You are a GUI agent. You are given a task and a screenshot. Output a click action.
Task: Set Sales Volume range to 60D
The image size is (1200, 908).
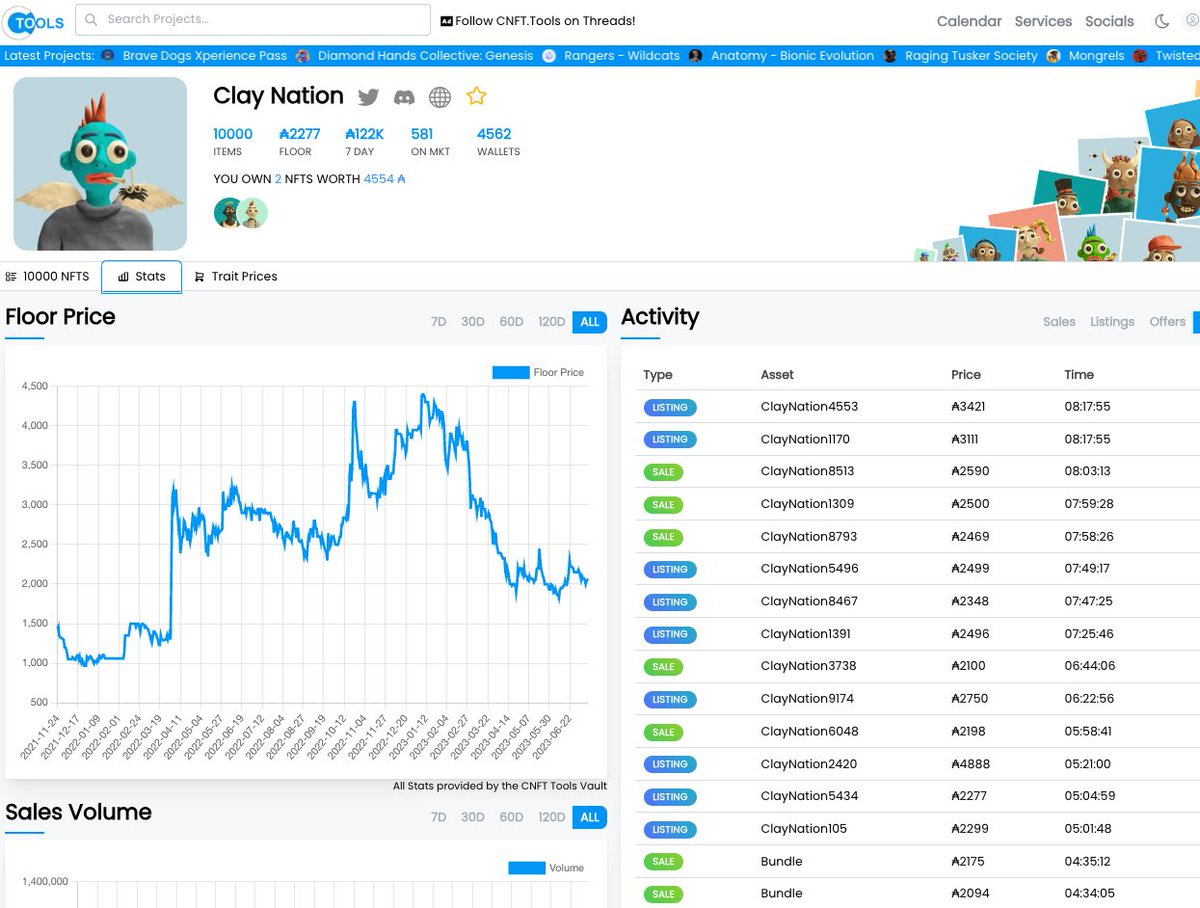511,817
